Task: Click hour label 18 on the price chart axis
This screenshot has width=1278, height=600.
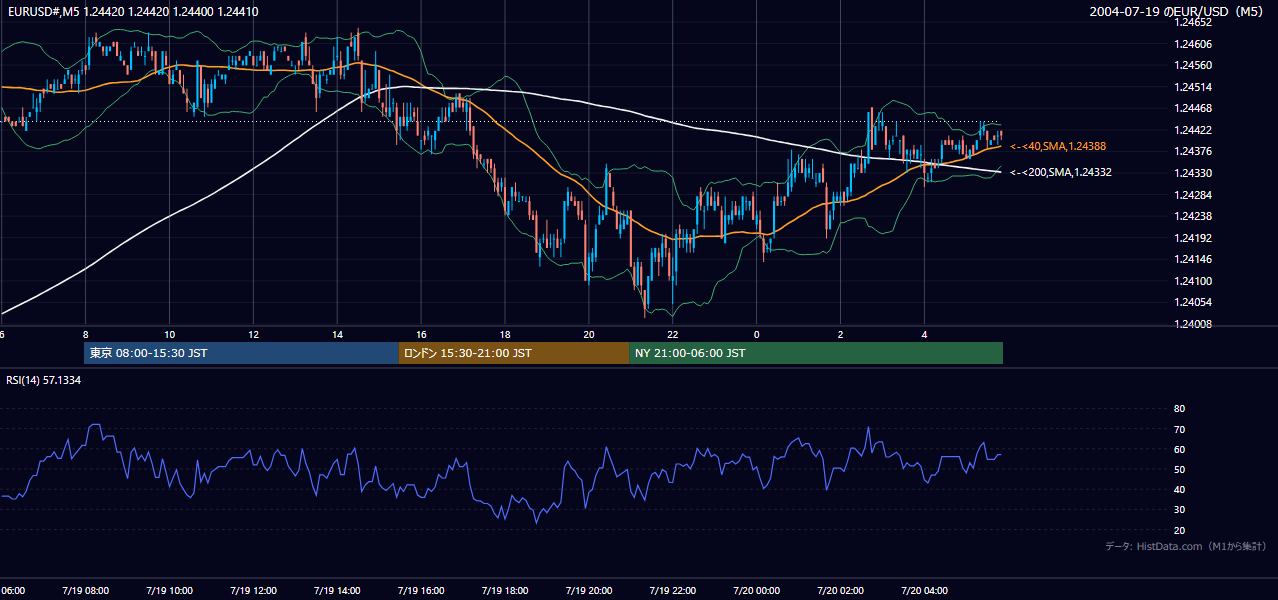Action: tap(505, 335)
